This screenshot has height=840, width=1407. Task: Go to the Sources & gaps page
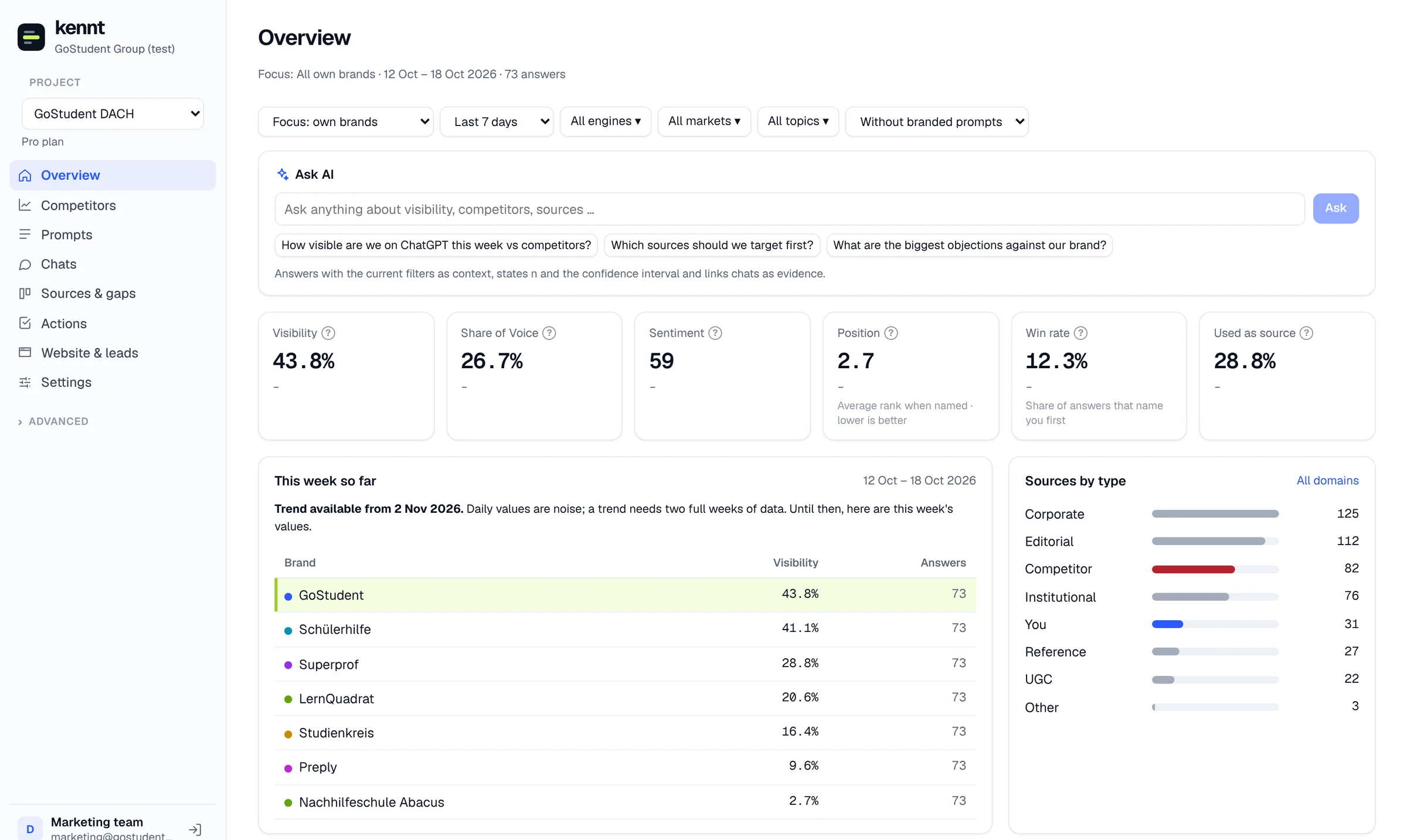pyautogui.click(x=113, y=293)
